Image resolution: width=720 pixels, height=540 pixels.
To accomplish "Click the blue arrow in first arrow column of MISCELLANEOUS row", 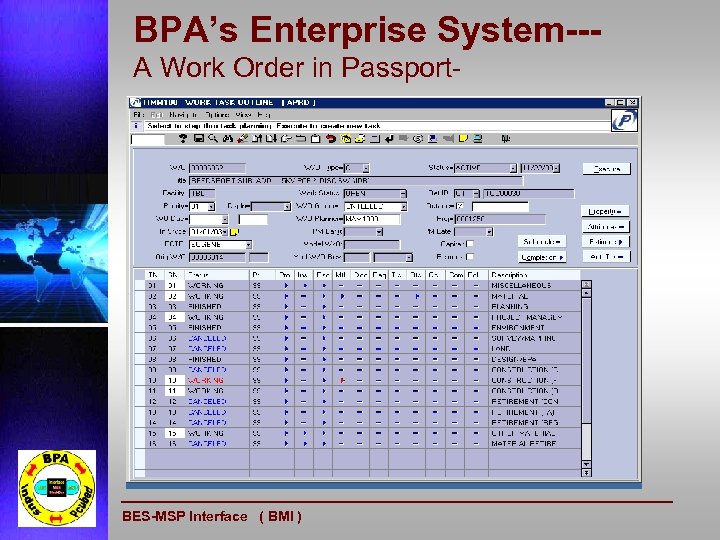I will tap(286, 286).
